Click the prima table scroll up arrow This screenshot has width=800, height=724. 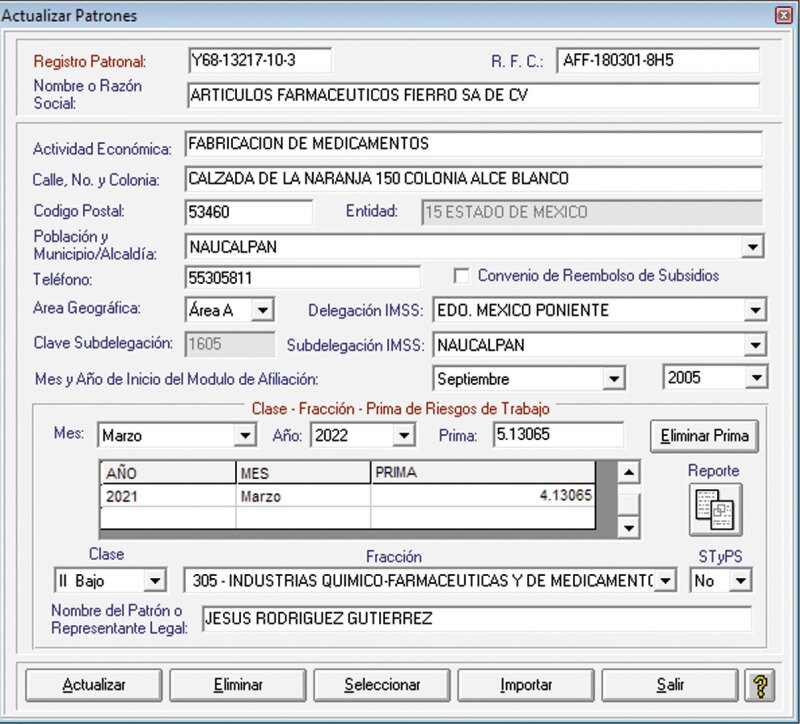629,472
